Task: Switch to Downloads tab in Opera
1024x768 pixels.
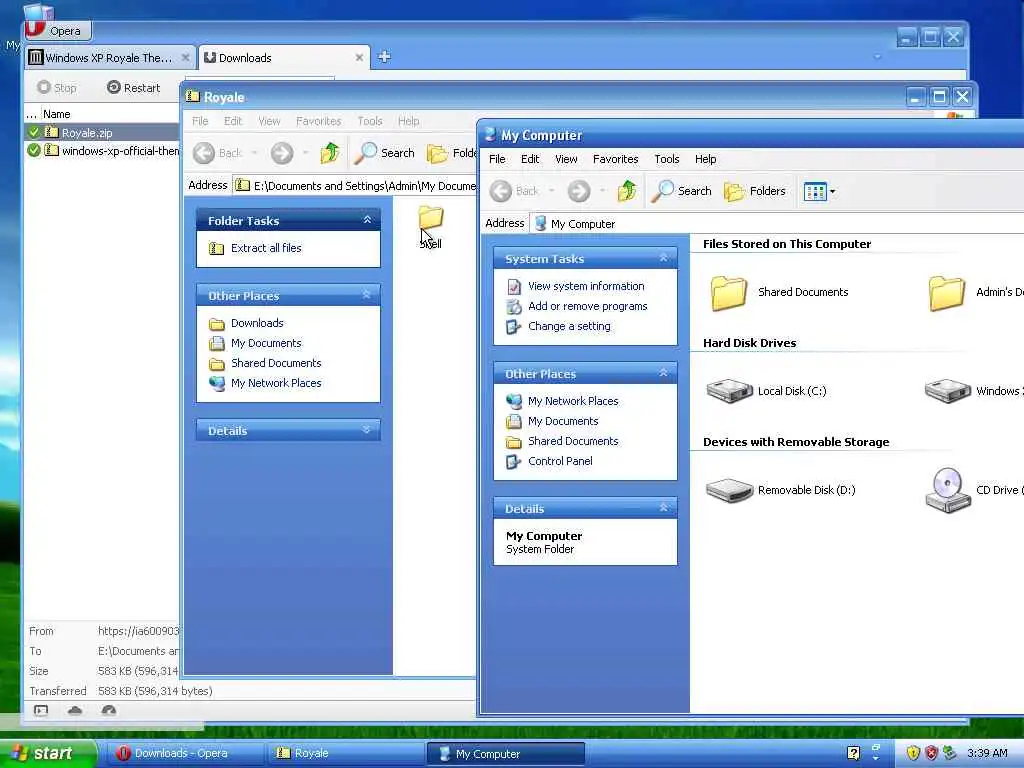Action: pyautogui.click(x=283, y=57)
